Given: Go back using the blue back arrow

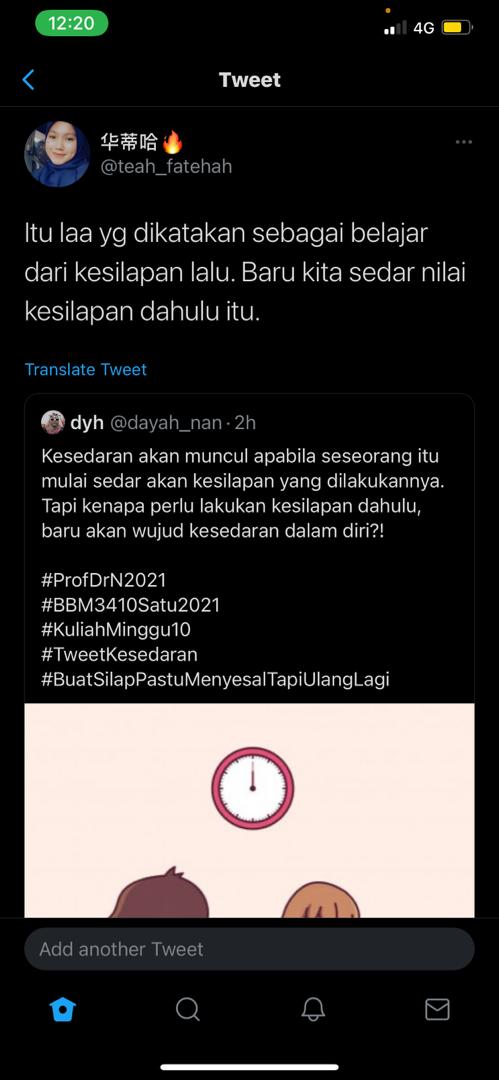Looking at the screenshot, I should (28, 80).
